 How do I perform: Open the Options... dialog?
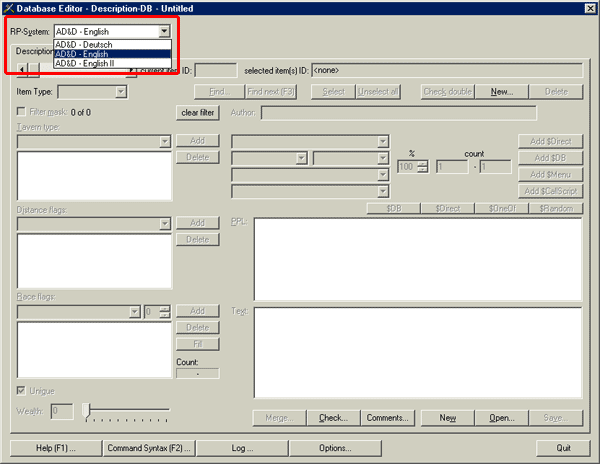click(x=334, y=447)
